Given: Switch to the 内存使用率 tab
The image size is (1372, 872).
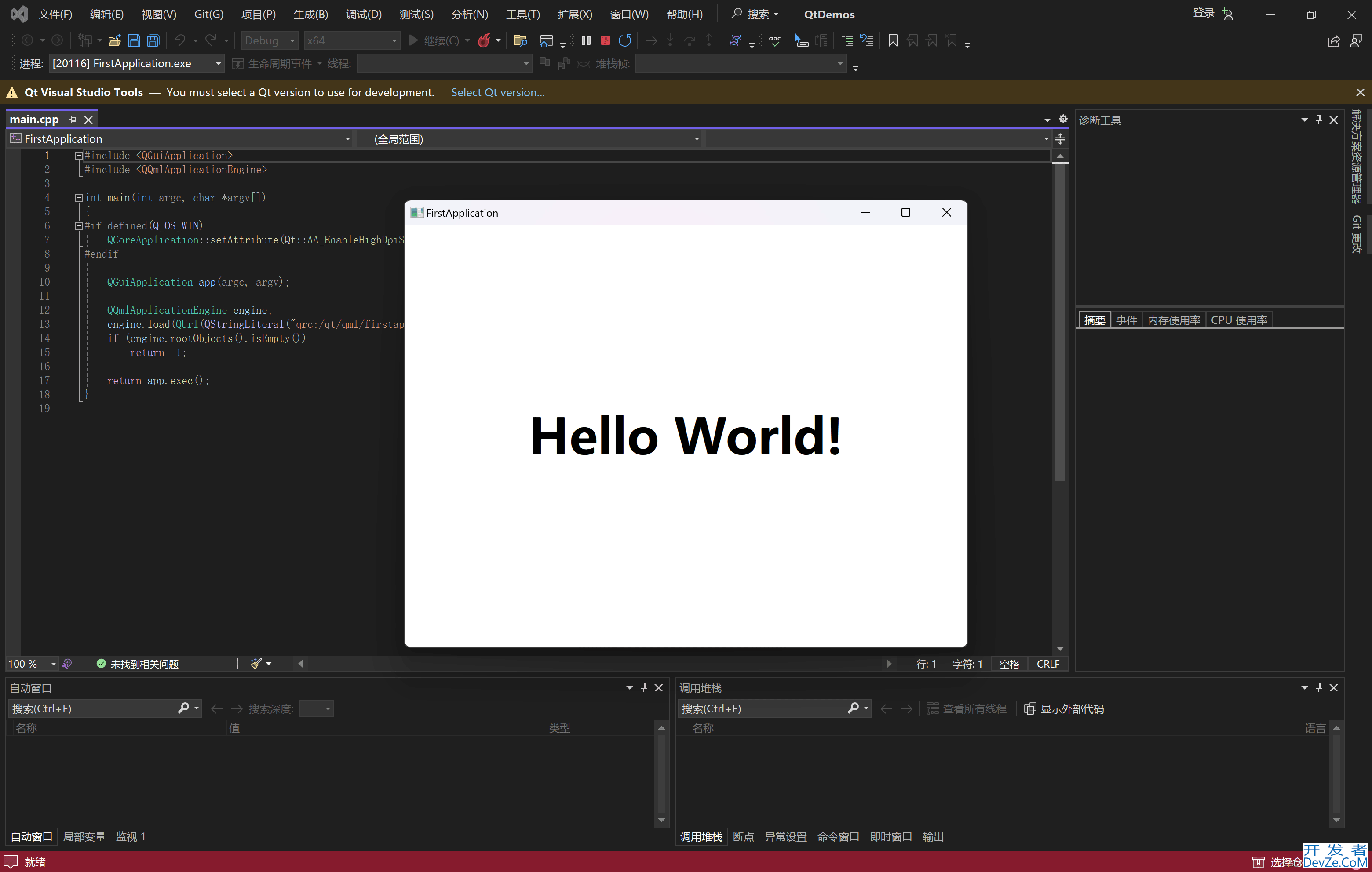Looking at the screenshot, I should pos(1174,320).
